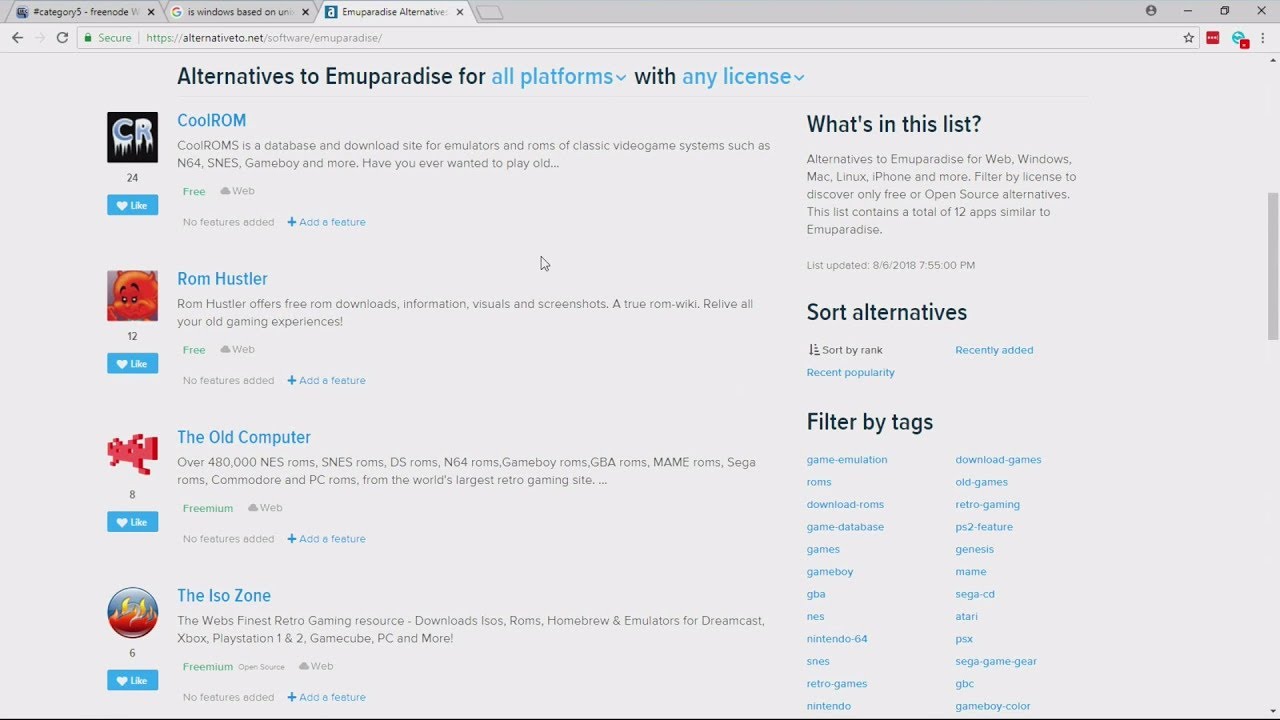Viewport: 1280px width, 720px height.
Task: Sort alternatives by rank
Action: coord(846,350)
